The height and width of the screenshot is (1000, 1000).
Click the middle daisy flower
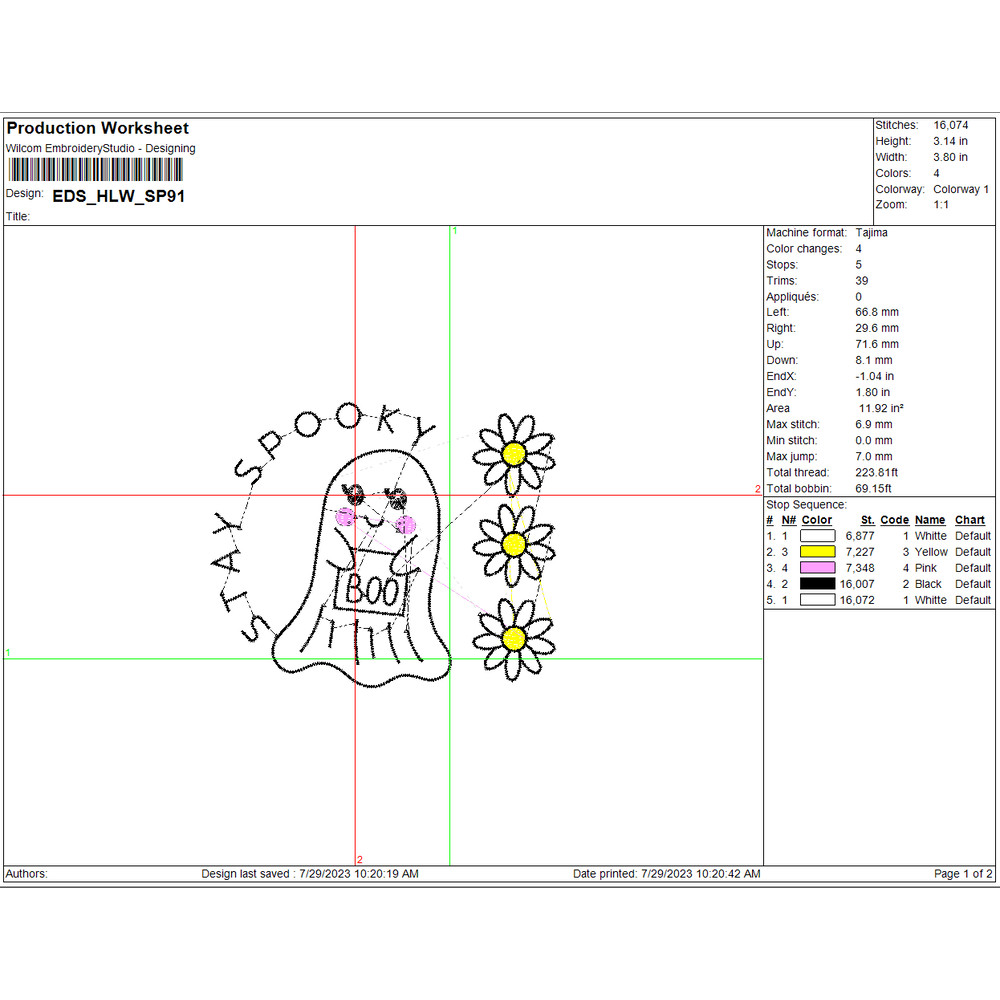tap(514, 545)
